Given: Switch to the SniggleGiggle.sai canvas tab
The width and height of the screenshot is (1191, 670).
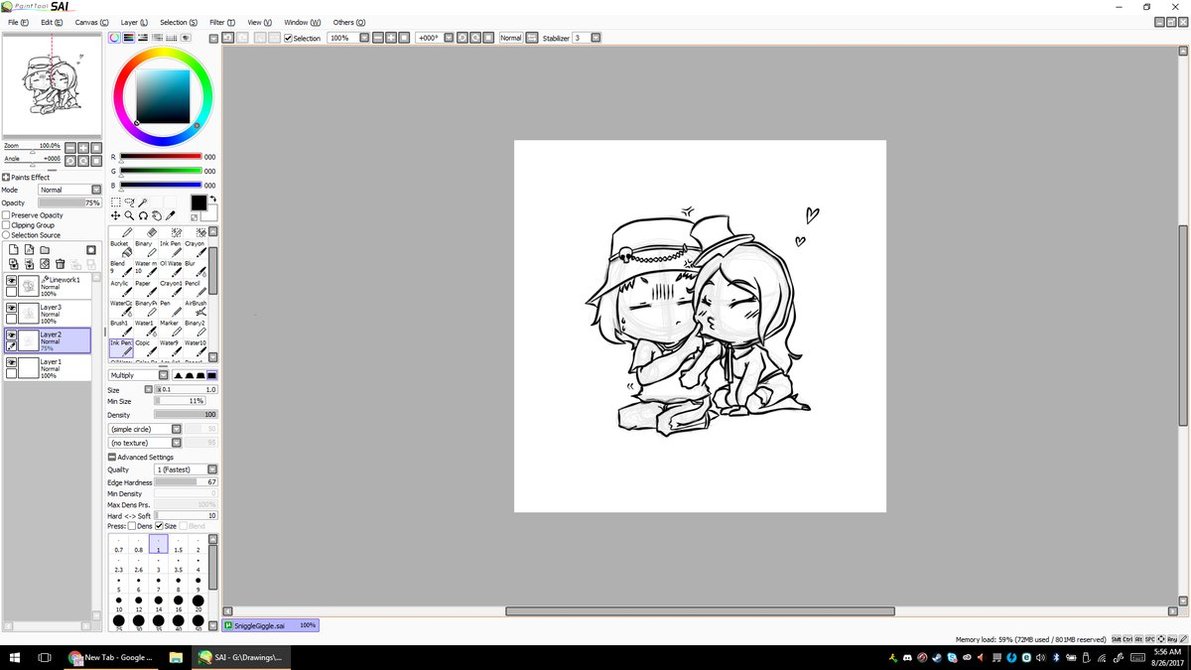Looking at the screenshot, I should [x=270, y=625].
